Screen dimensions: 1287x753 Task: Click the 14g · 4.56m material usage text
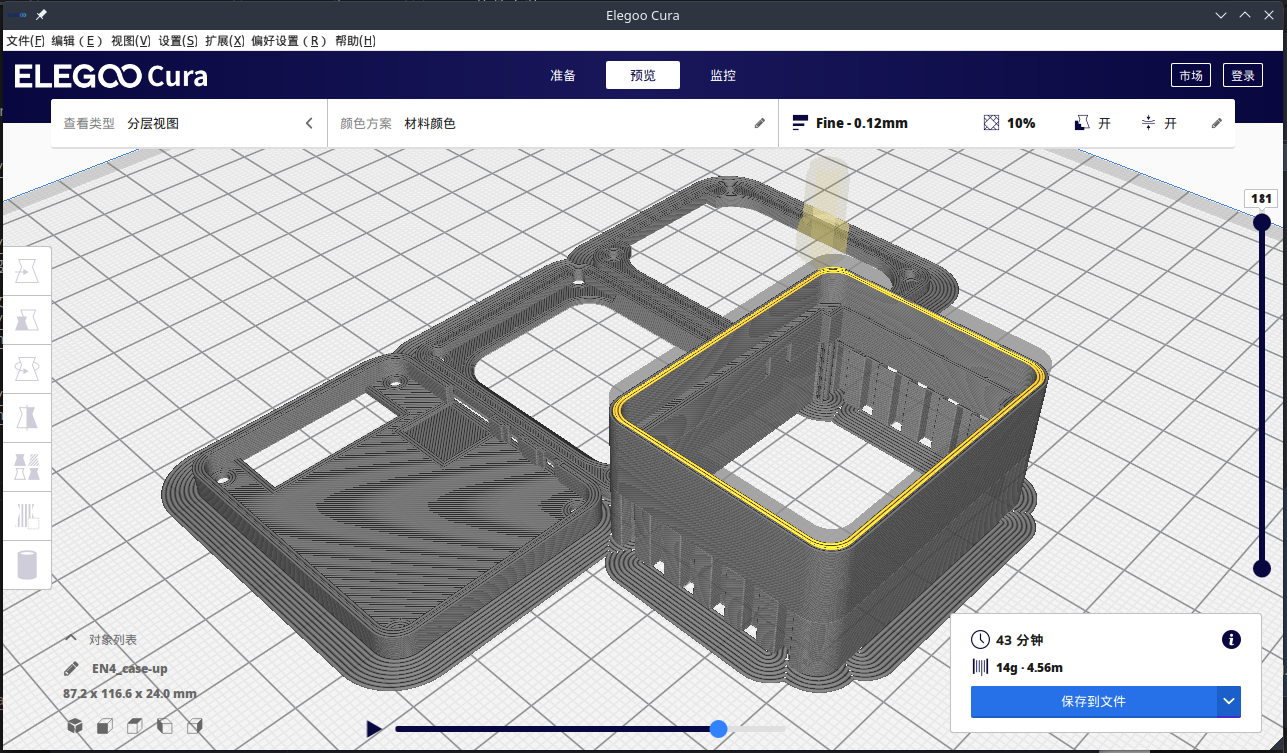click(x=1029, y=668)
